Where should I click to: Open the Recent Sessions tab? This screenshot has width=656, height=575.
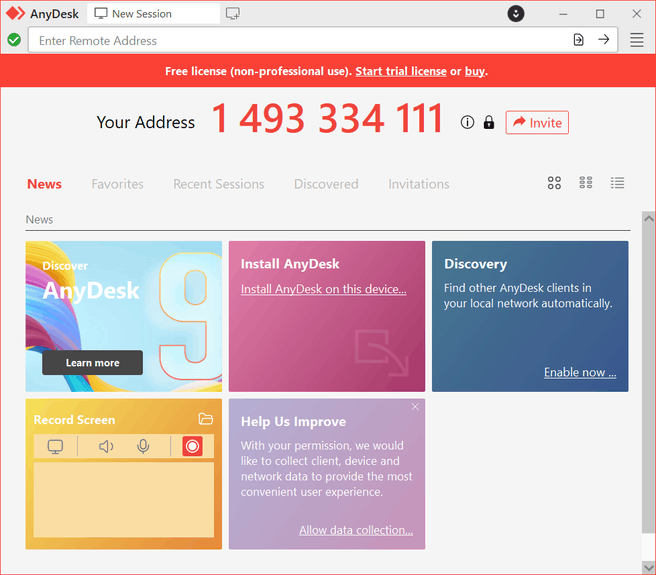pos(219,184)
